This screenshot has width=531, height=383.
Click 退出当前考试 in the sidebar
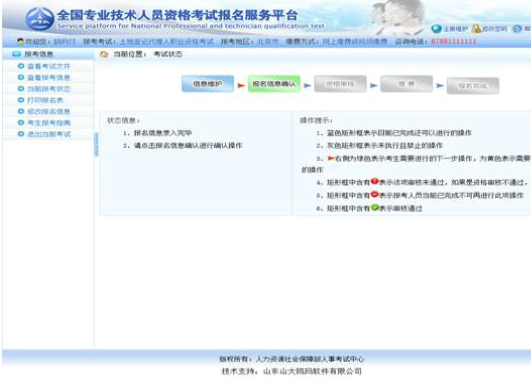click(48, 134)
